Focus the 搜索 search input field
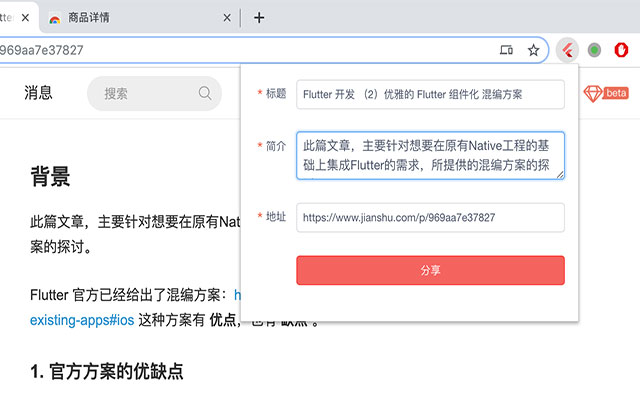 [154, 93]
